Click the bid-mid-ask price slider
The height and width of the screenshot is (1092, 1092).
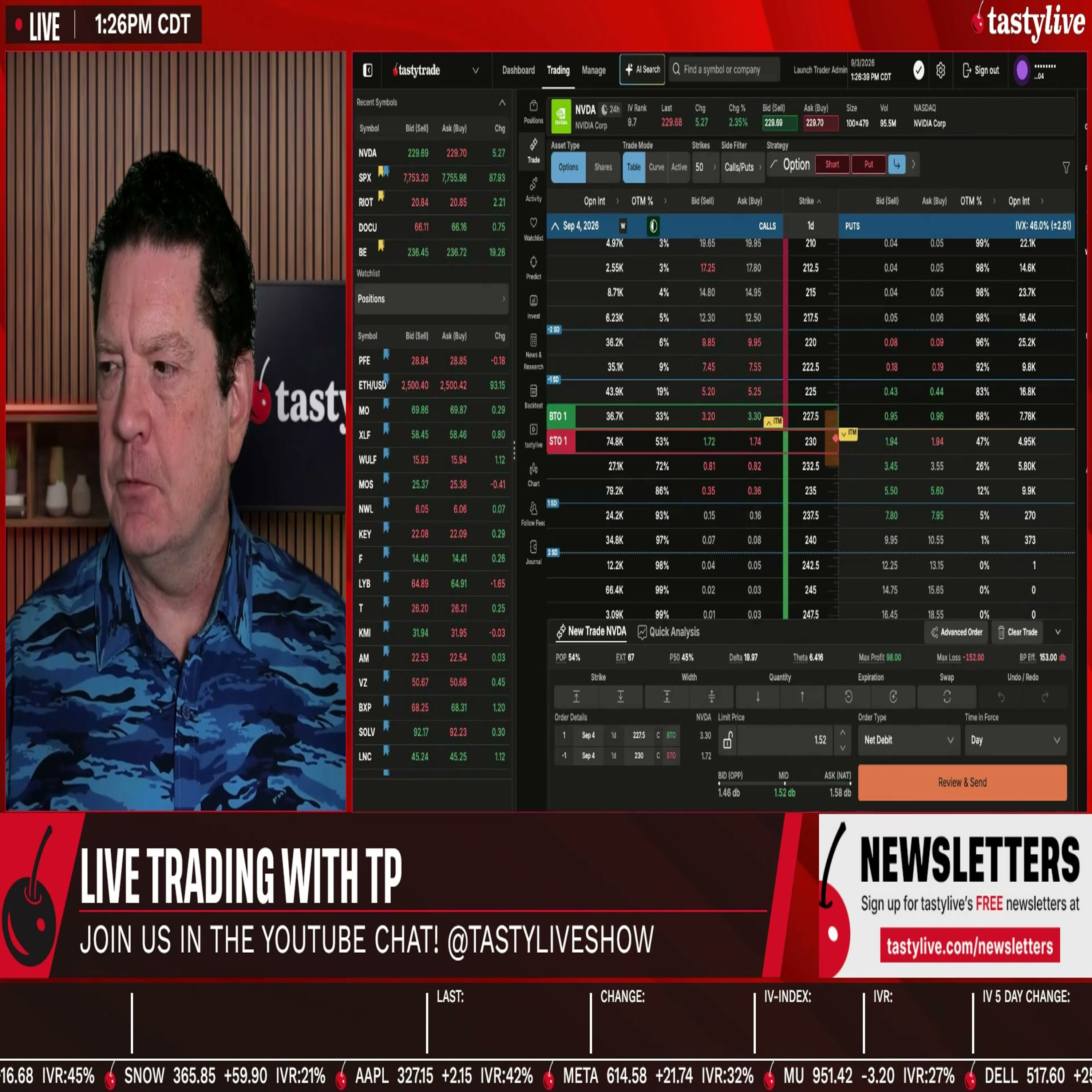pyautogui.click(x=784, y=783)
